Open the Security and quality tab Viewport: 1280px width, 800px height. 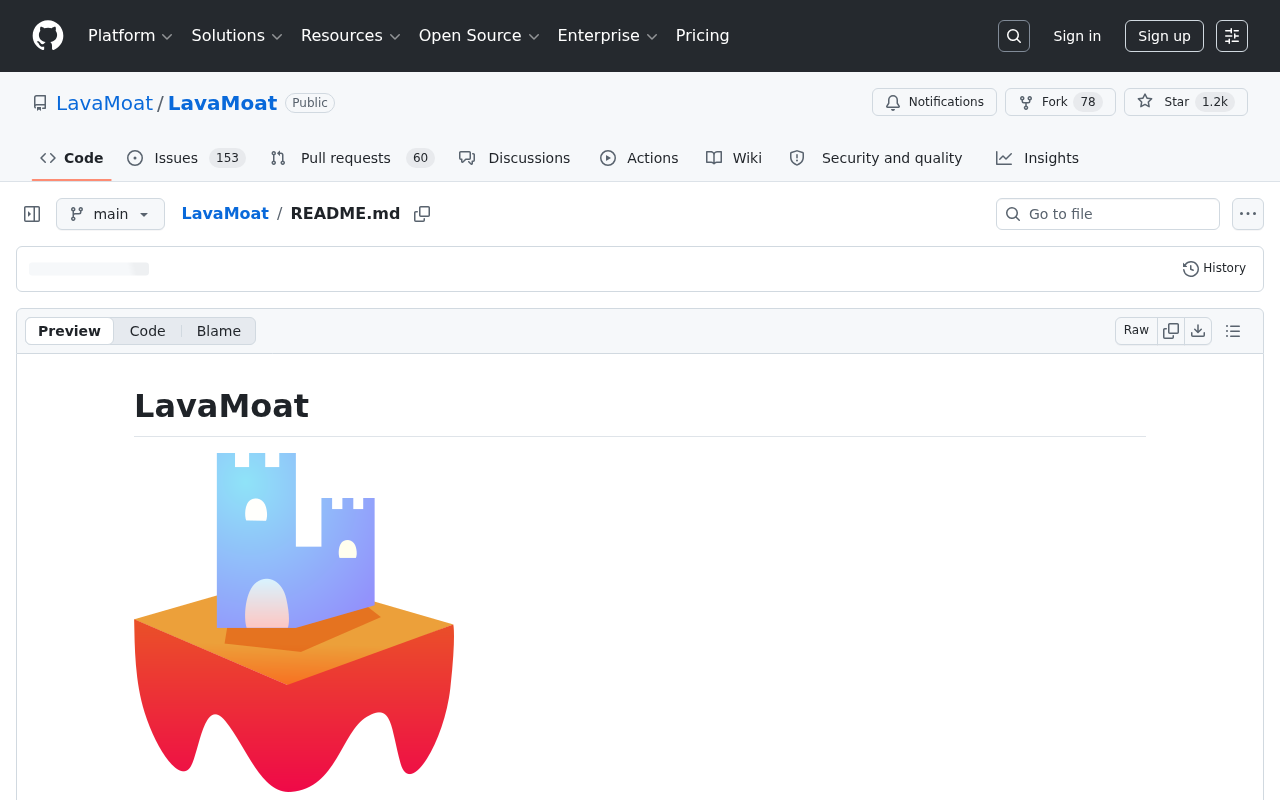point(876,158)
